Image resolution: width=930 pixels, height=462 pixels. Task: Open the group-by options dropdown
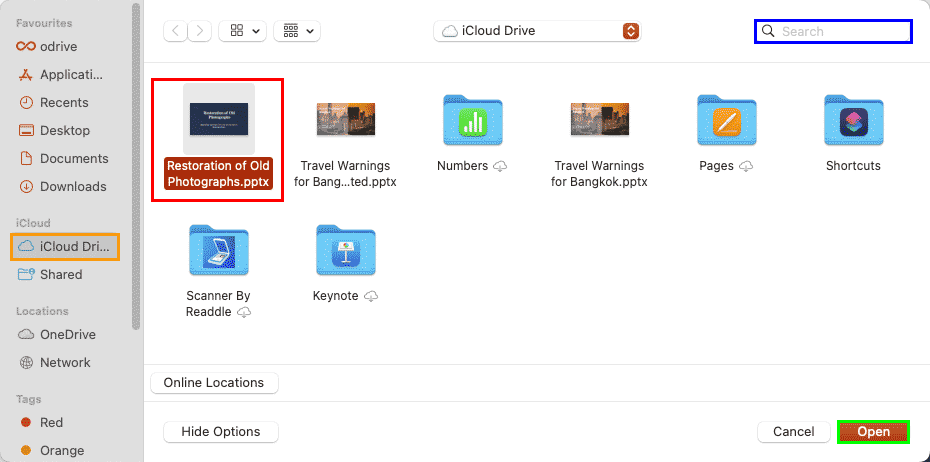click(296, 31)
